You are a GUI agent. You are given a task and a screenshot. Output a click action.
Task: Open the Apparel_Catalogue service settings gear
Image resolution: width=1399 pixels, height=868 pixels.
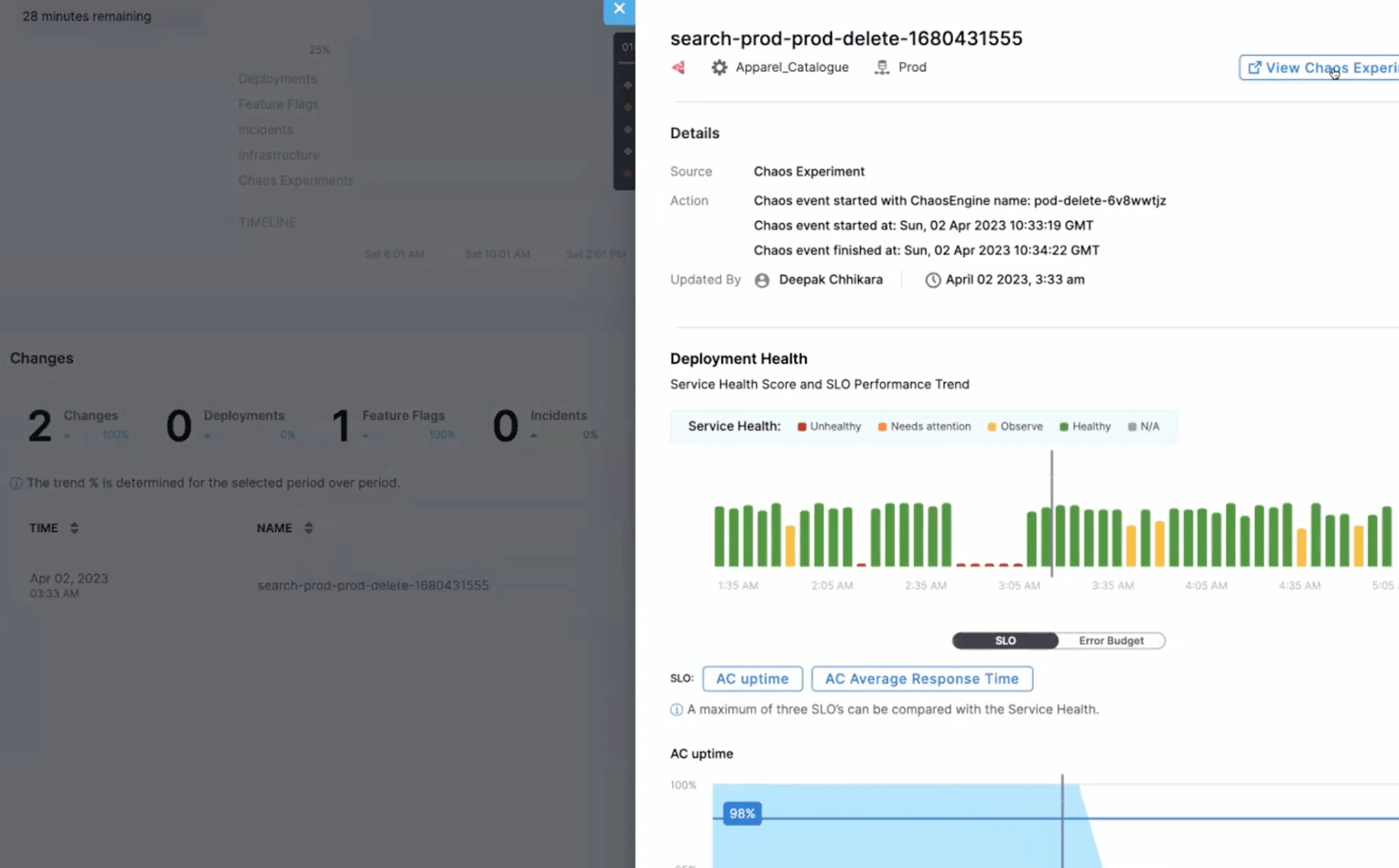point(719,67)
